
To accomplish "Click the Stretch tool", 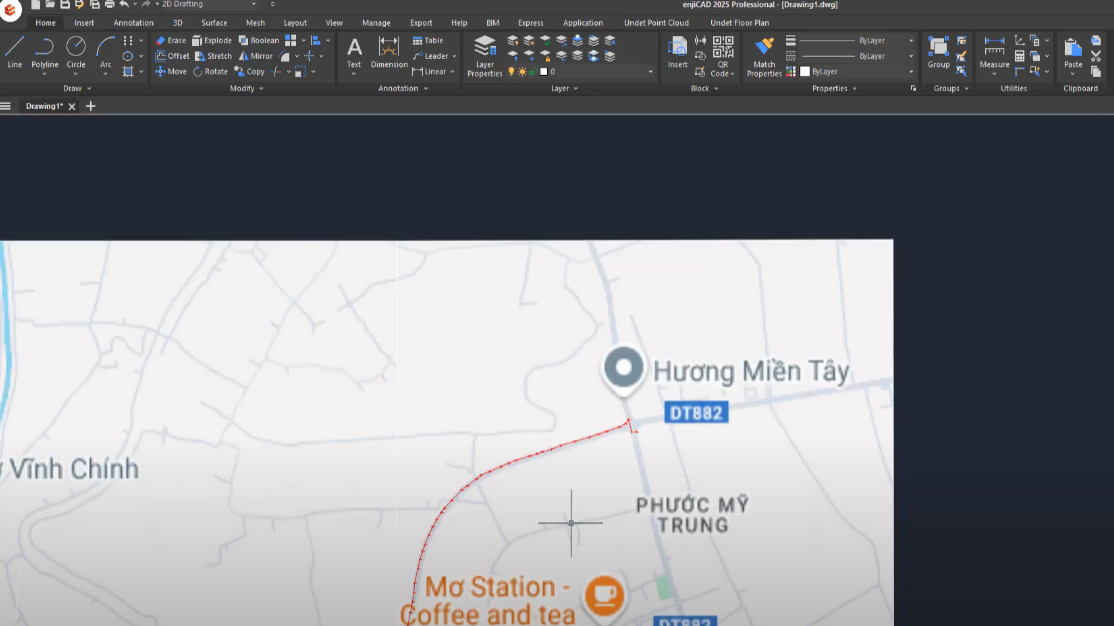I will point(213,56).
